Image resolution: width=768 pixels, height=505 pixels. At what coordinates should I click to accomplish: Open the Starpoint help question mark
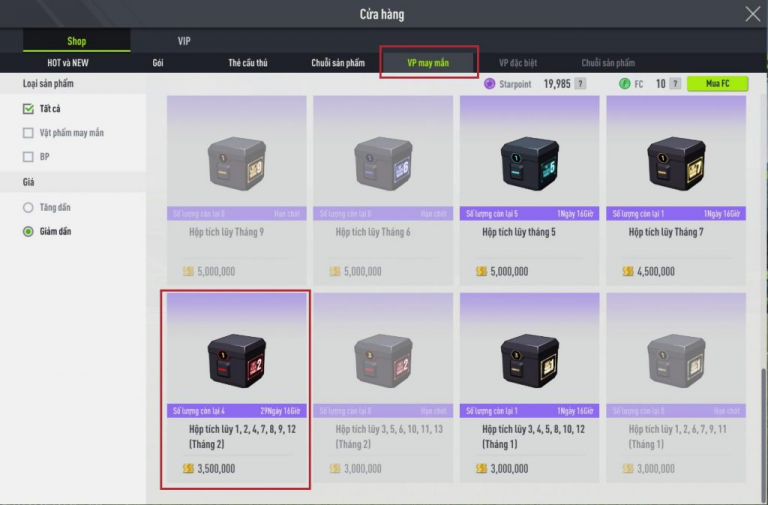click(x=580, y=84)
